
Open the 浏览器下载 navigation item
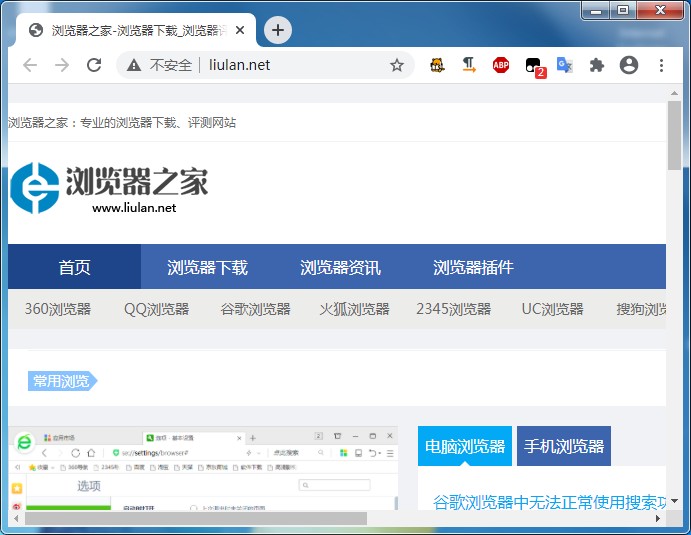[x=208, y=267]
